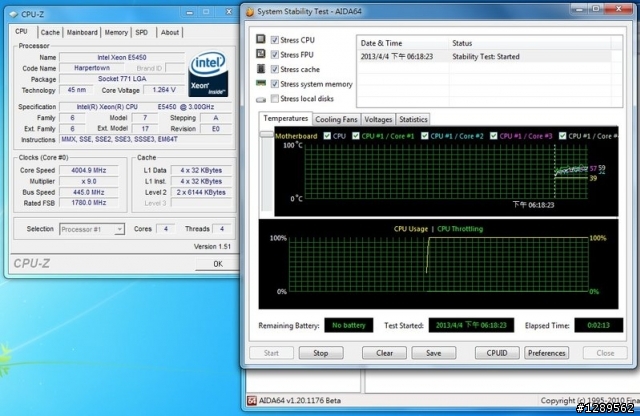Click the Intel Xeon E5450 name field
This screenshot has height=416, width=640.
[122, 58]
